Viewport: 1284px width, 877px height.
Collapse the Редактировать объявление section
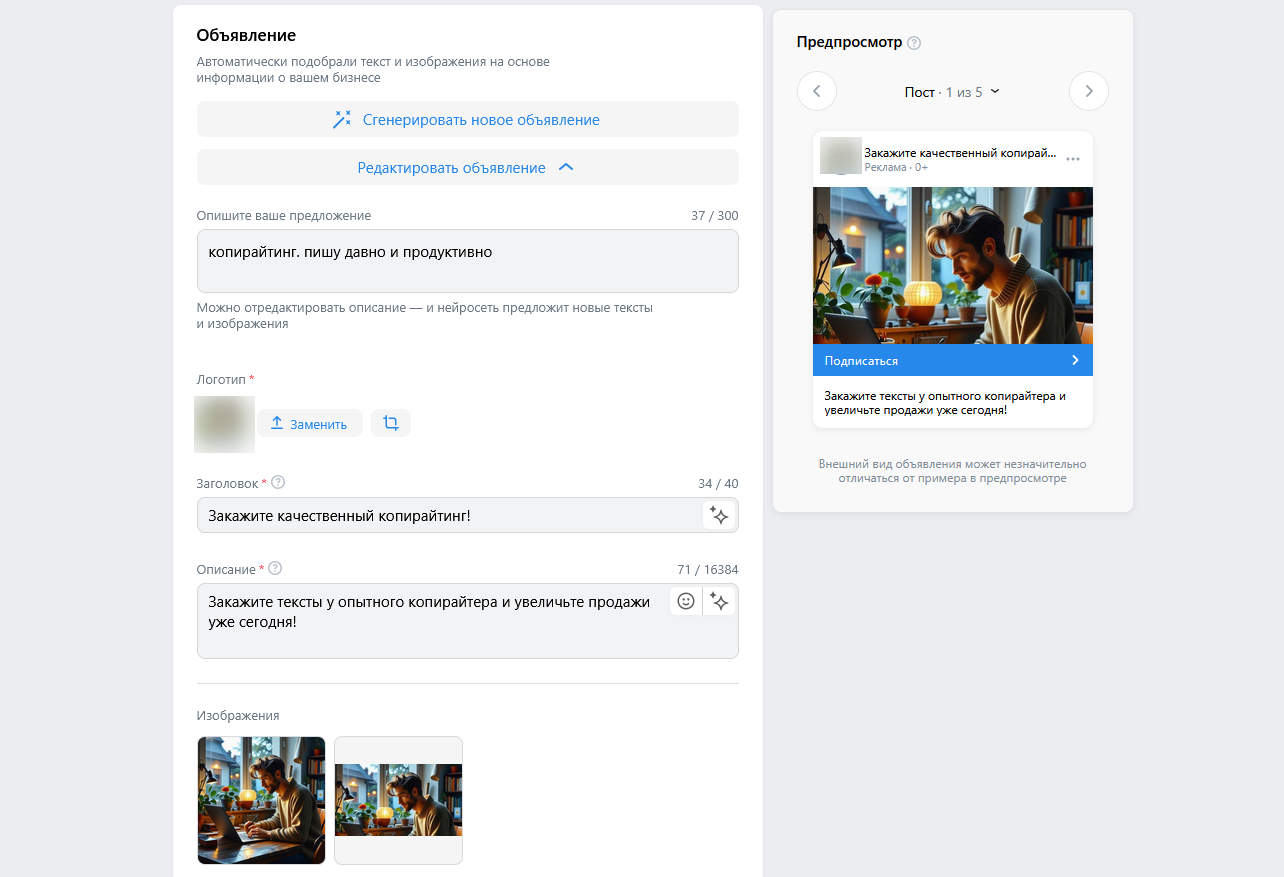(467, 168)
